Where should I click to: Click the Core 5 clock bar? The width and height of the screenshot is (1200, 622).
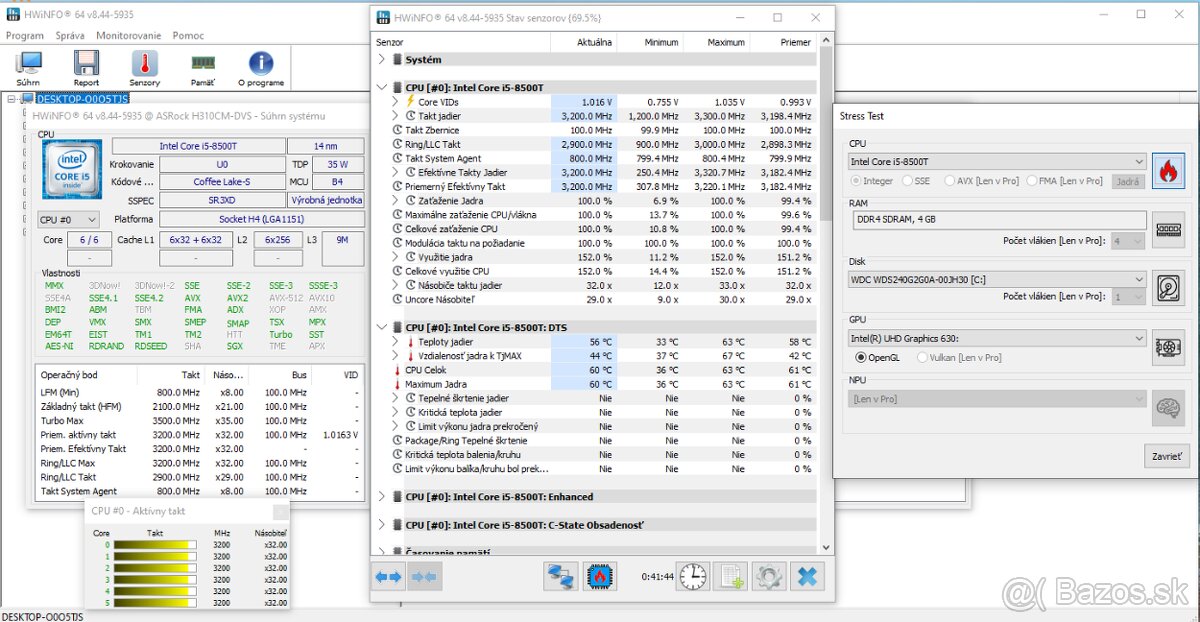pyautogui.click(x=155, y=603)
